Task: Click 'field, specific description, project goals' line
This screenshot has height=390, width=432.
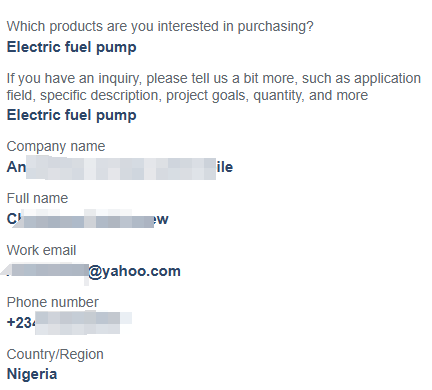Action: [x=187, y=96]
